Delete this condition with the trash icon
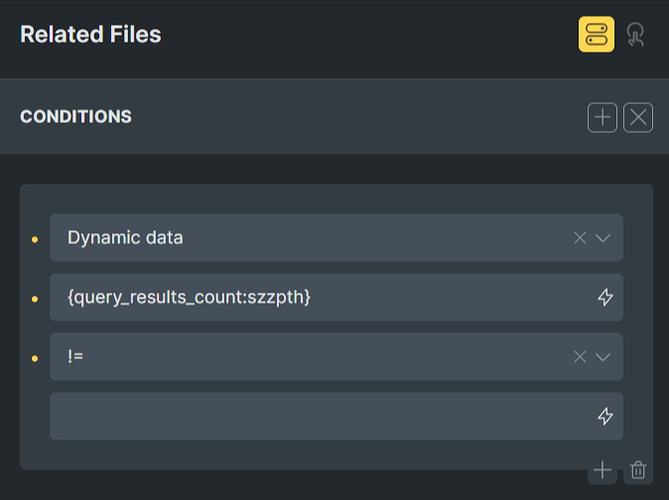 tap(638, 470)
